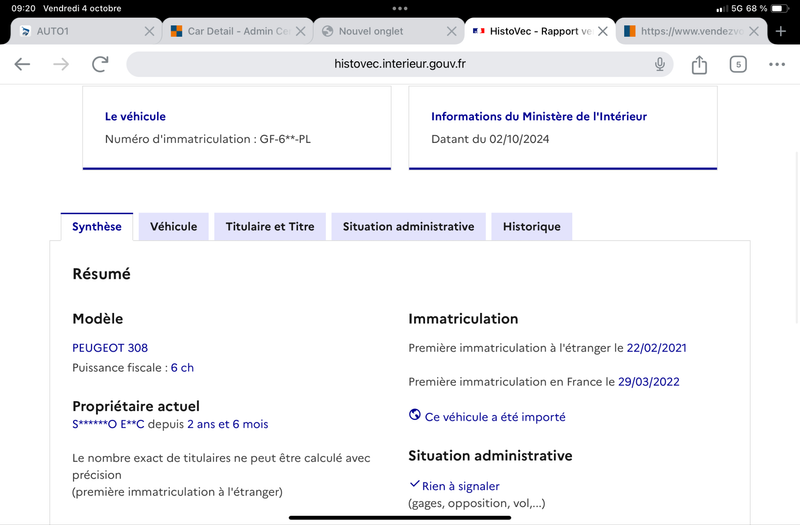Click the GF-6**-PL registration number
Image resolution: width=800 pixels, height=525 pixels.
285,139
